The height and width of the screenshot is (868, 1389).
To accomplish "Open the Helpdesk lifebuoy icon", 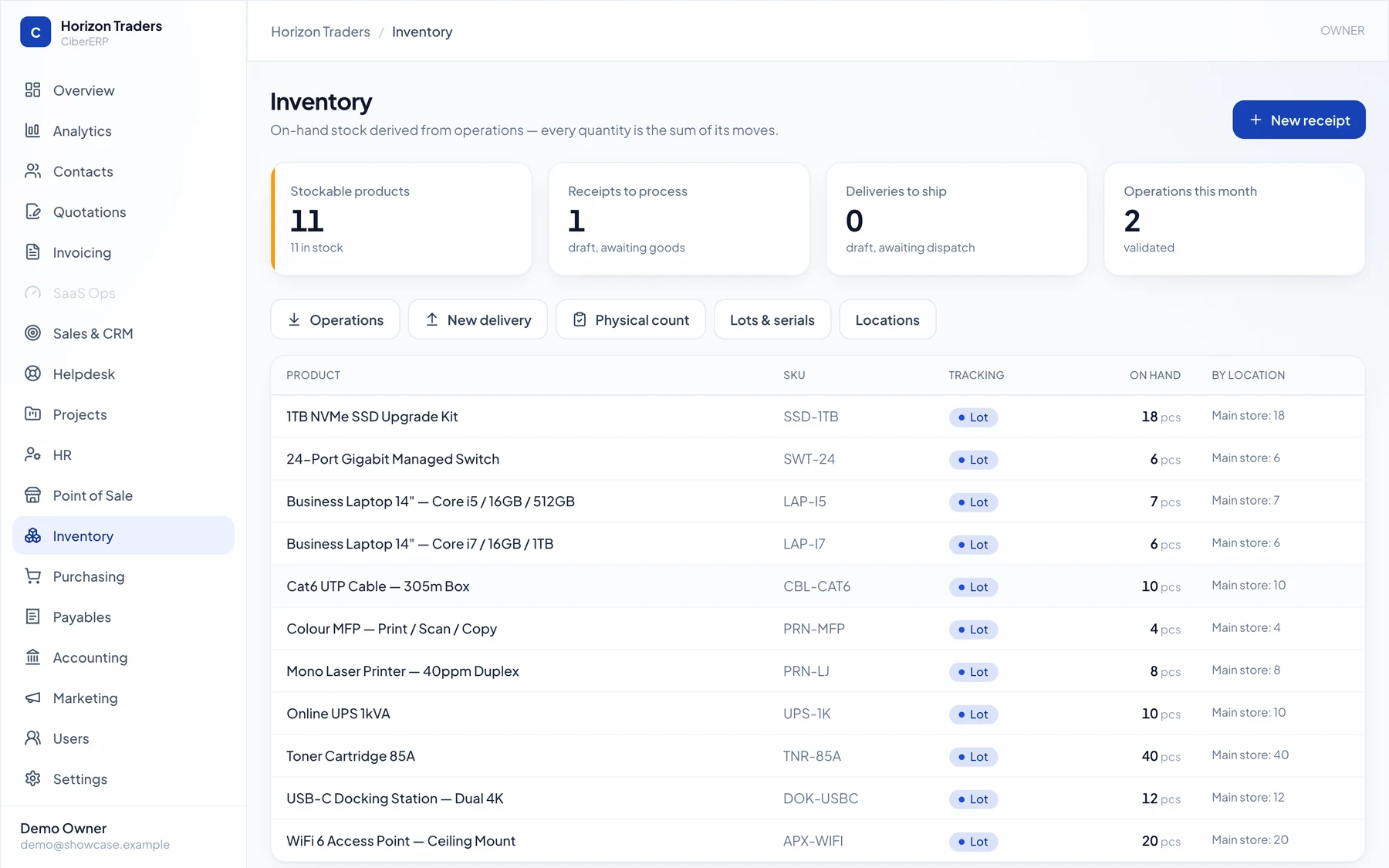I will pos(32,373).
